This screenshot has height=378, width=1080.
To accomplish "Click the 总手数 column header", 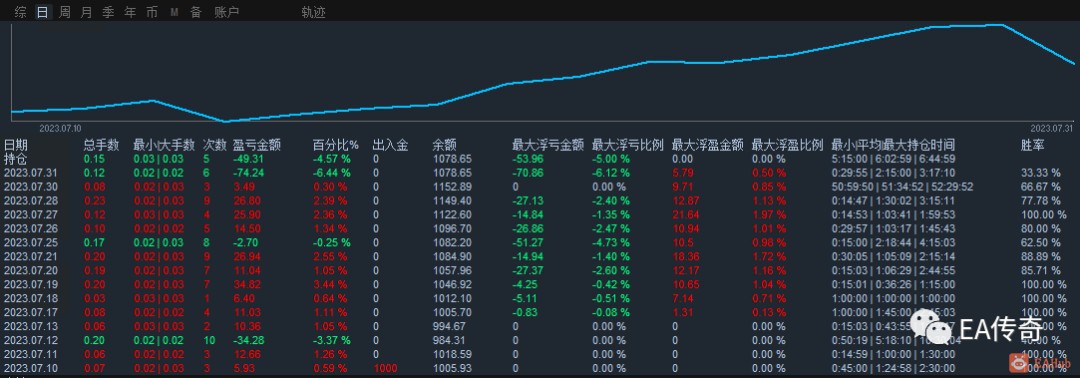I will click(x=101, y=145).
